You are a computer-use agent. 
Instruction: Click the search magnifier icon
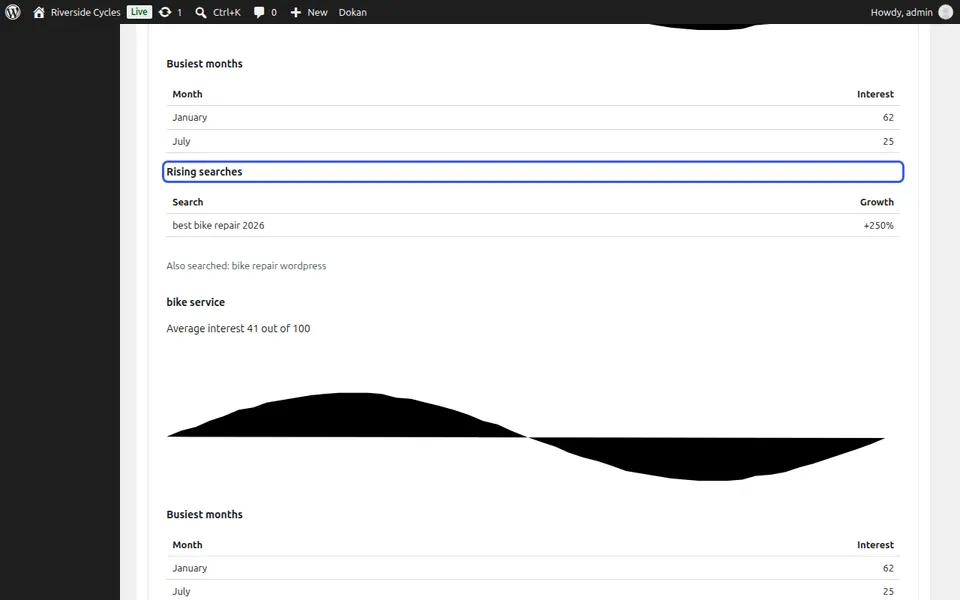(x=201, y=12)
